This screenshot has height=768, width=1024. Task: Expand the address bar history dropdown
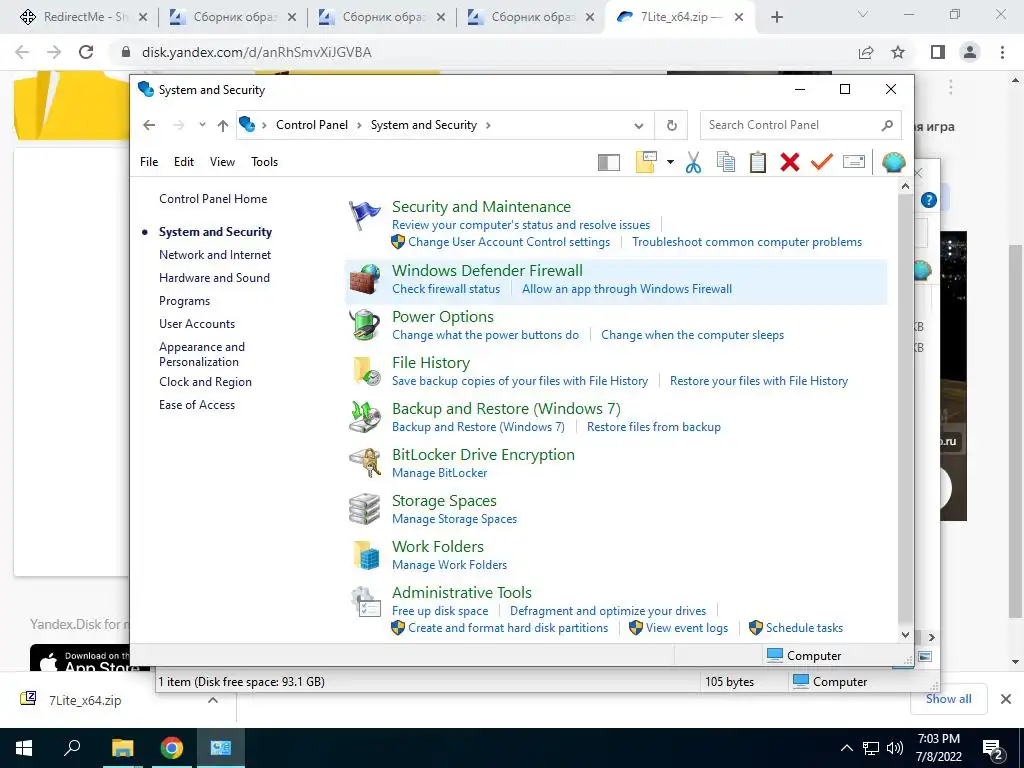[639, 125]
